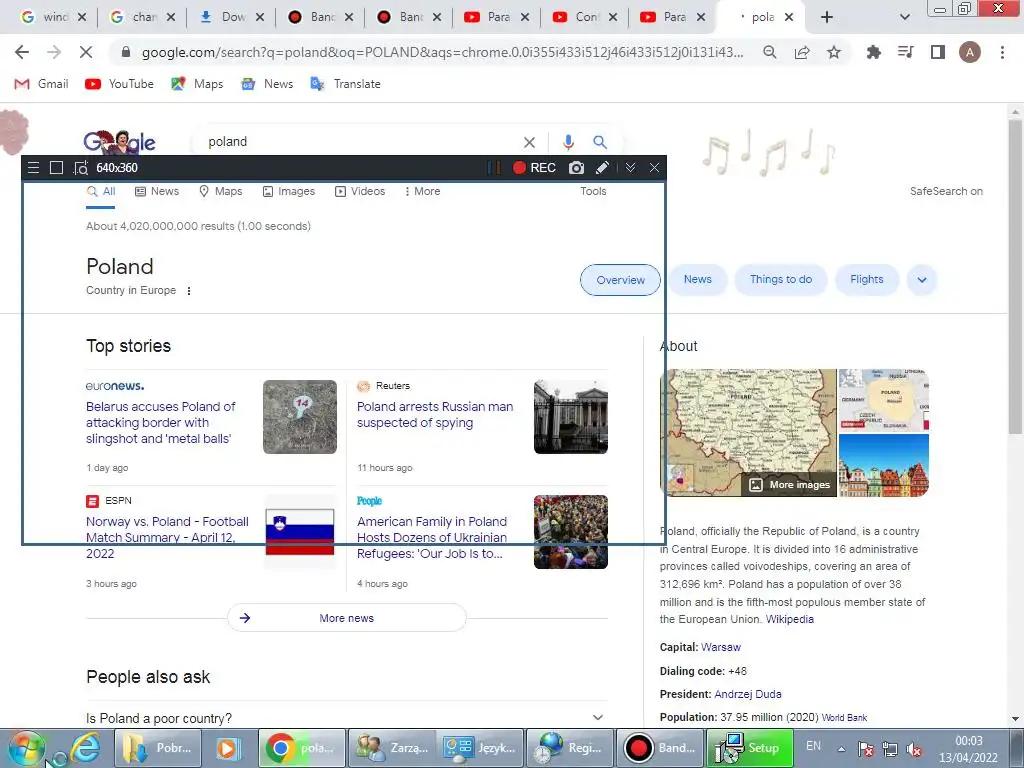Open Poland arrests Russian man Reuters story
Screen dimensions: 1024x768
435,415
